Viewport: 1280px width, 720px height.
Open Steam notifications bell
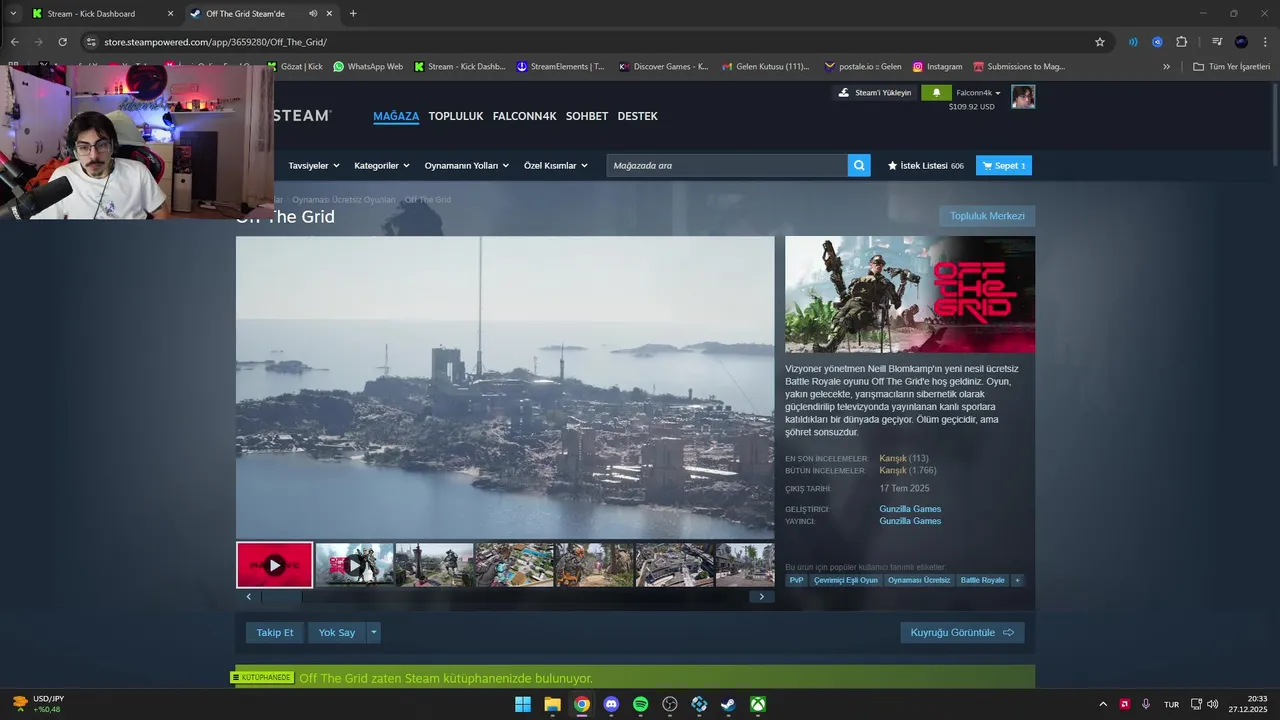point(936,92)
